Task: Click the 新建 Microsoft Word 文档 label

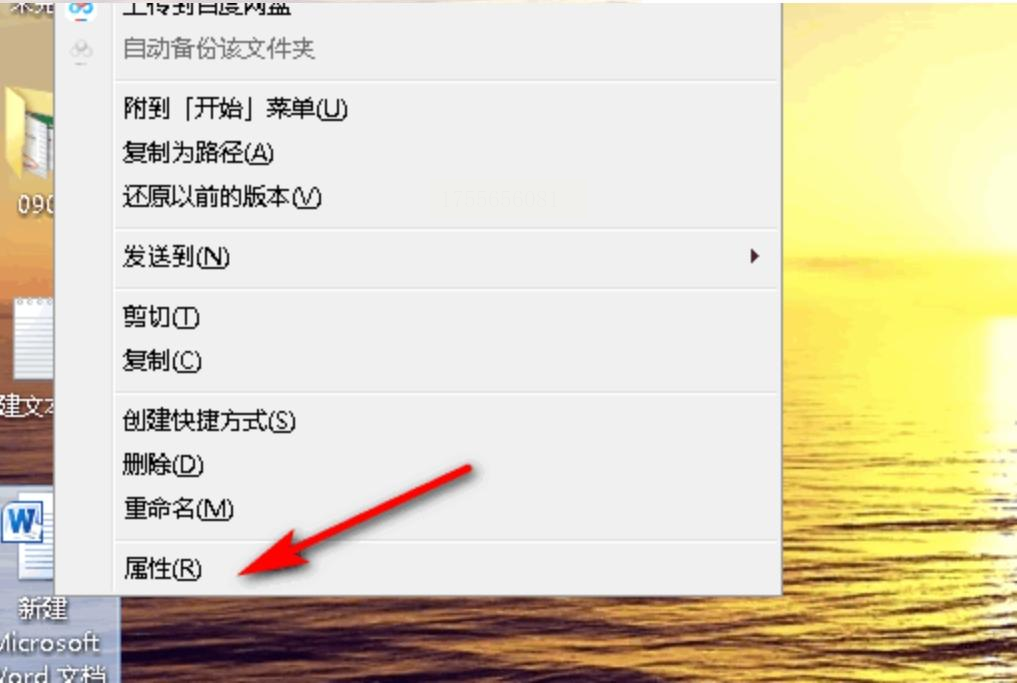Action: [x=52, y=641]
